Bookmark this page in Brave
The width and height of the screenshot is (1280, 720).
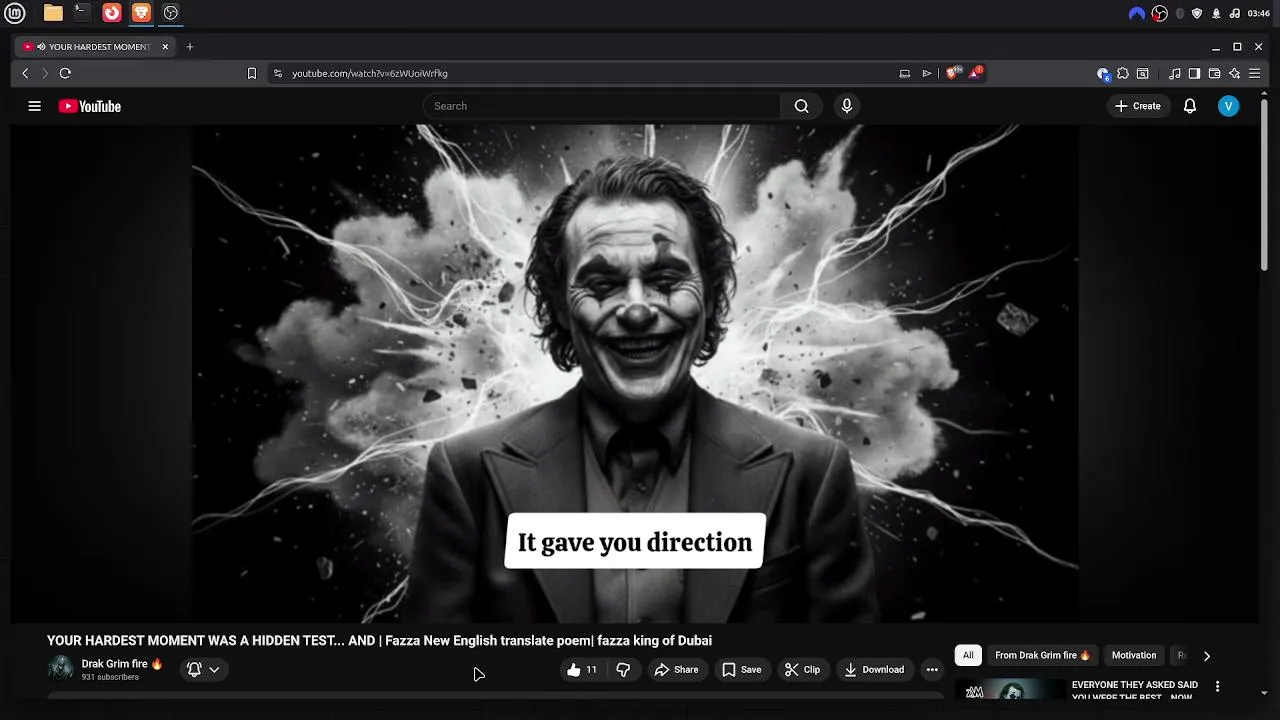(252, 73)
